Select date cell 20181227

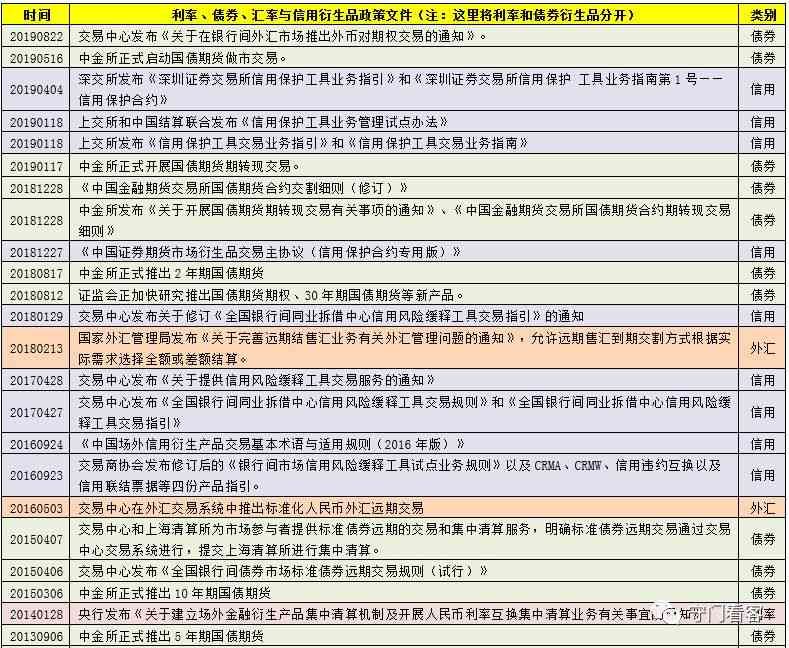point(36,252)
